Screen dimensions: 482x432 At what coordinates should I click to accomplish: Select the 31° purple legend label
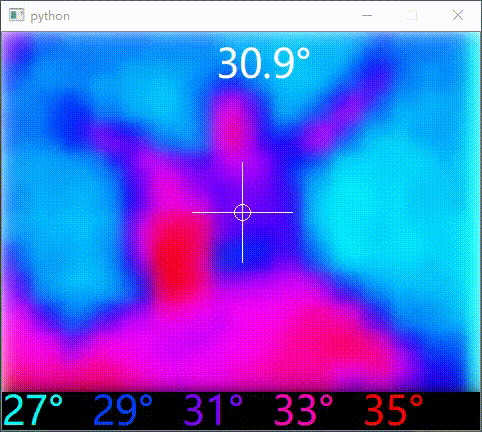tap(213, 410)
